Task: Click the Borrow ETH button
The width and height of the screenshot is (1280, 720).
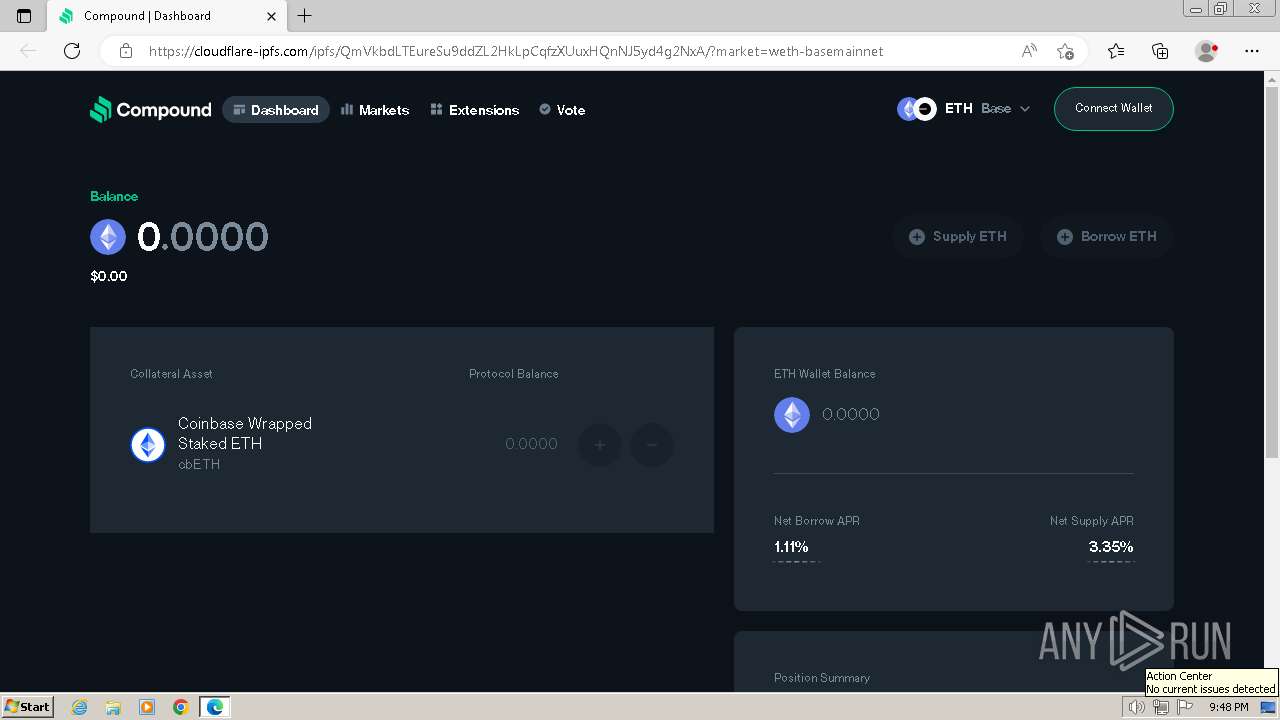Action: [1106, 237]
